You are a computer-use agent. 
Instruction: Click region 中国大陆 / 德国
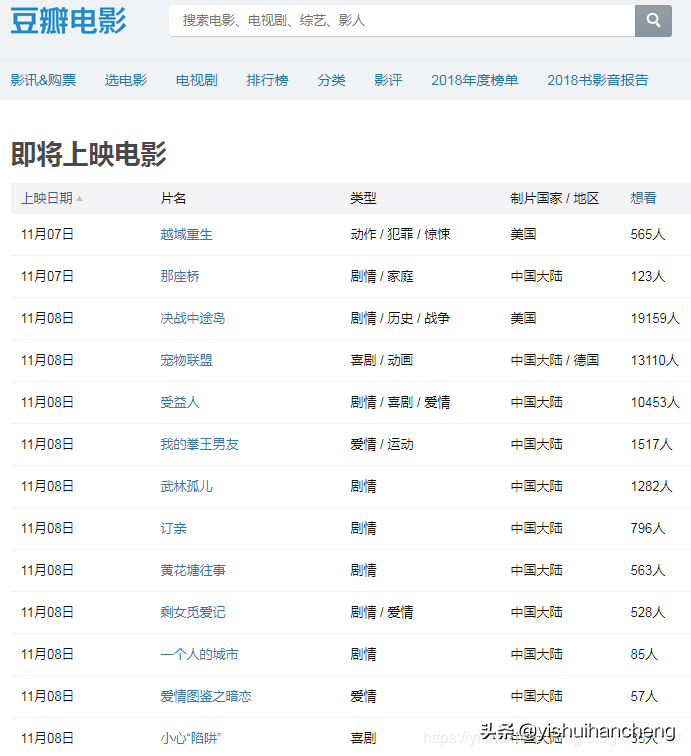pos(555,360)
